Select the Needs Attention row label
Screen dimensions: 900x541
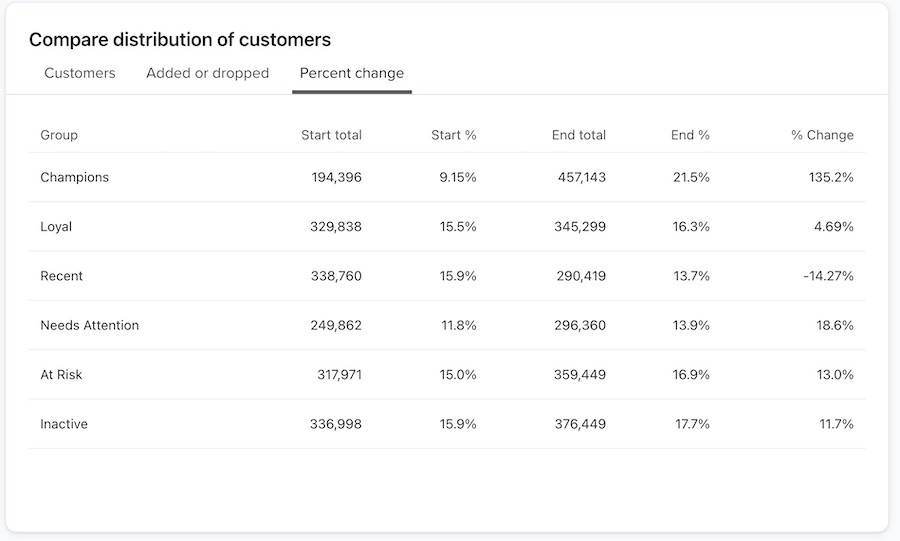pyautogui.click(x=90, y=325)
